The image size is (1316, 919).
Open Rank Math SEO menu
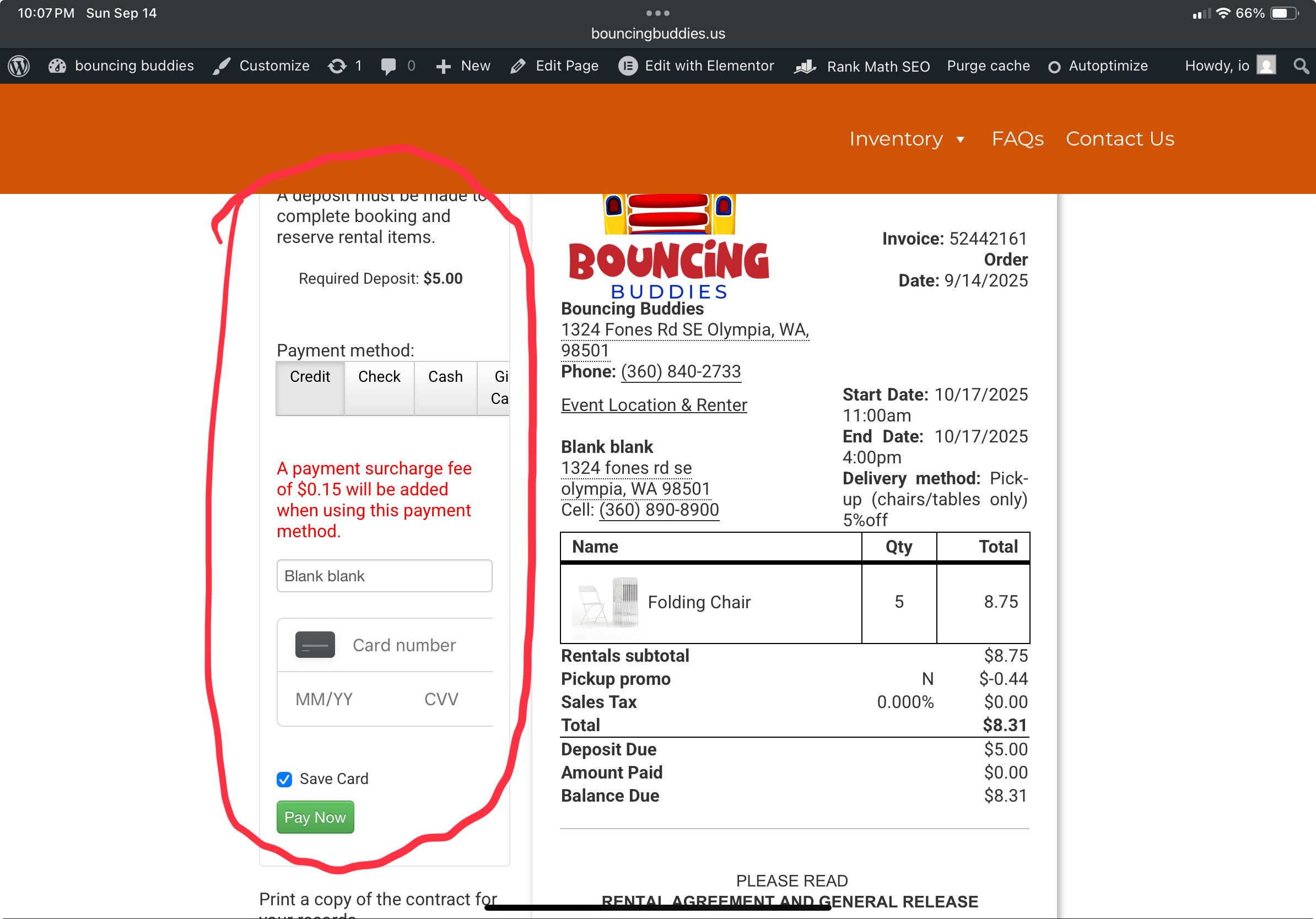pos(861,67)
